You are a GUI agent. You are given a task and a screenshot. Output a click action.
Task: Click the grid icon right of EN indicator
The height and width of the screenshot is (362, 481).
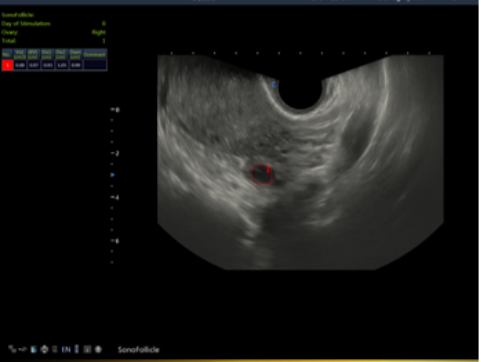tap(87, 349)
